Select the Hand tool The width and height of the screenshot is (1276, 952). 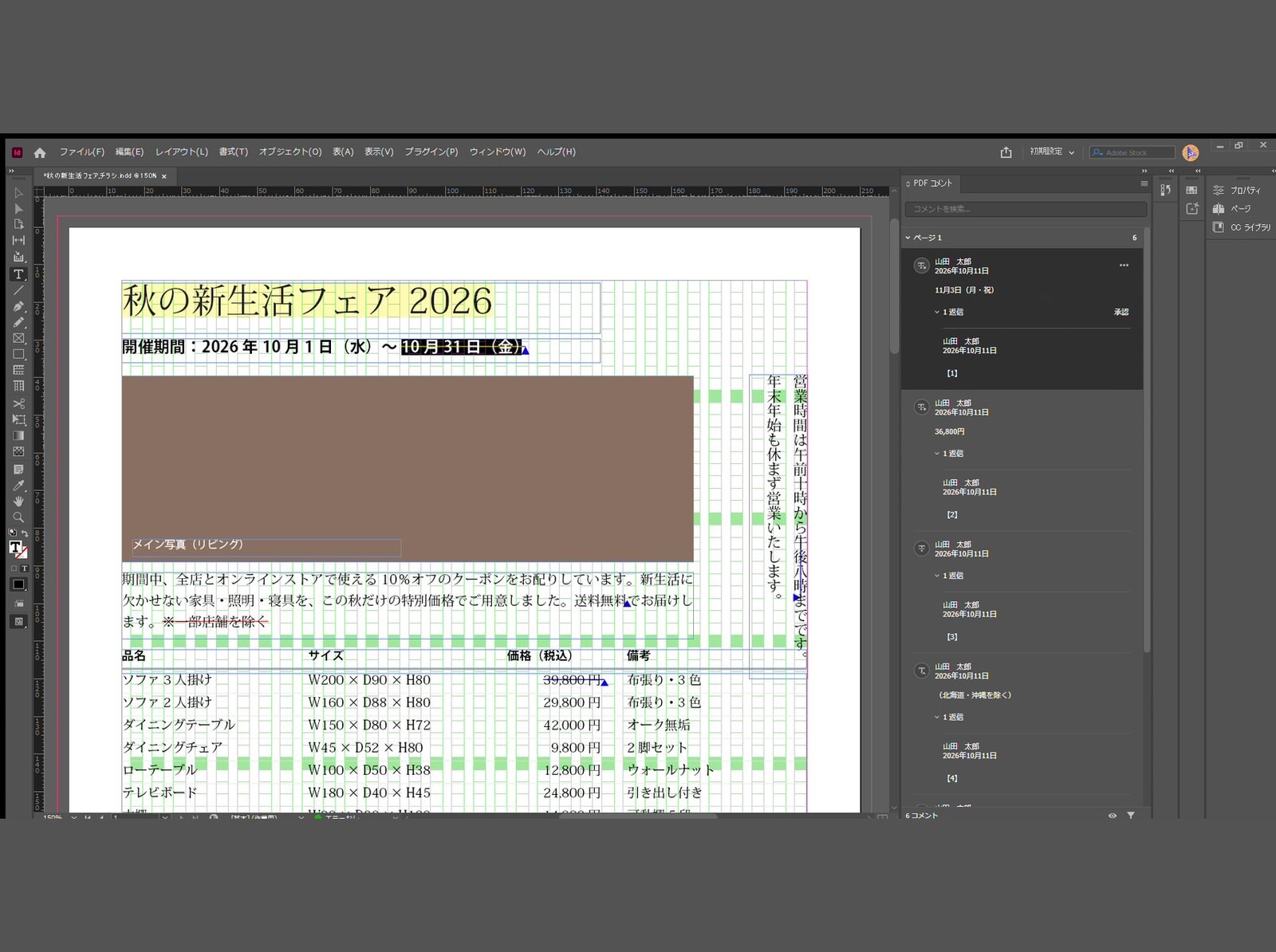pyautogui.click(x=18, y=502)
